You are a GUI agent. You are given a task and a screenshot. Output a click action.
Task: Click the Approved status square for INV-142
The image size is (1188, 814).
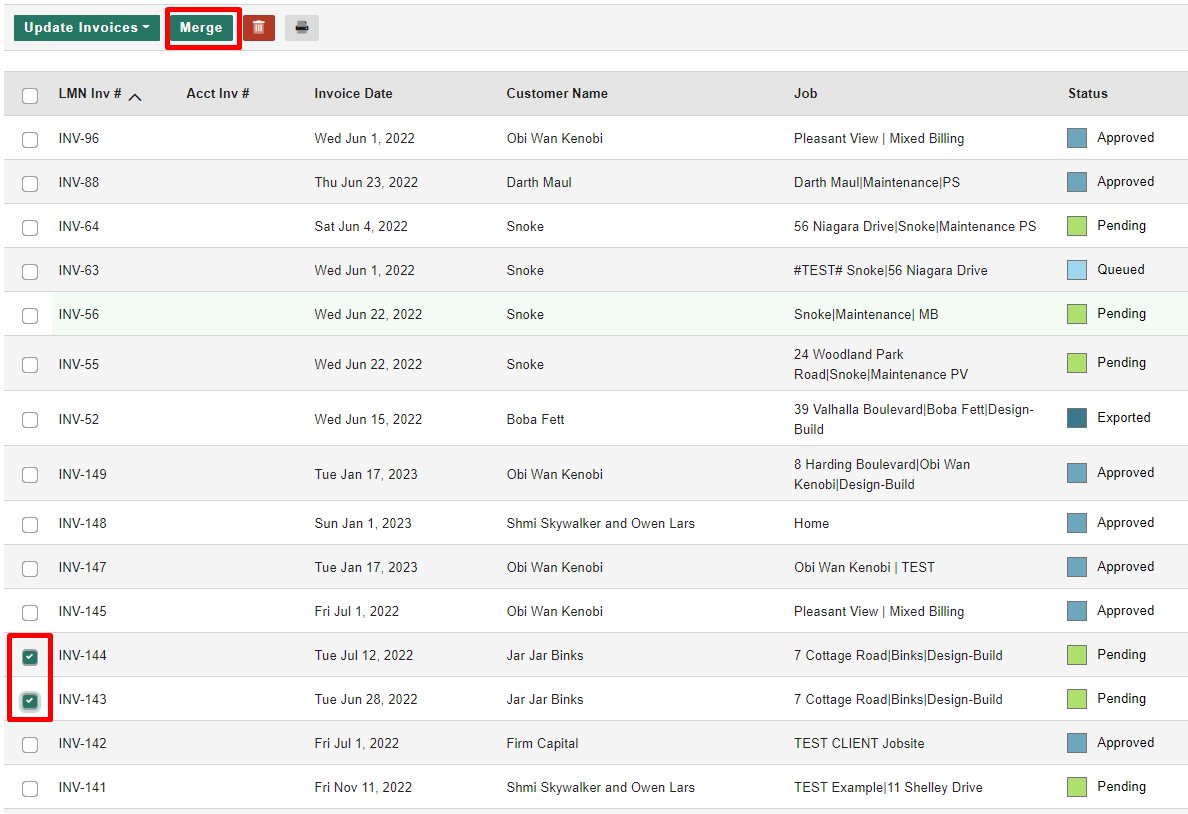(x=1077, y=743)
